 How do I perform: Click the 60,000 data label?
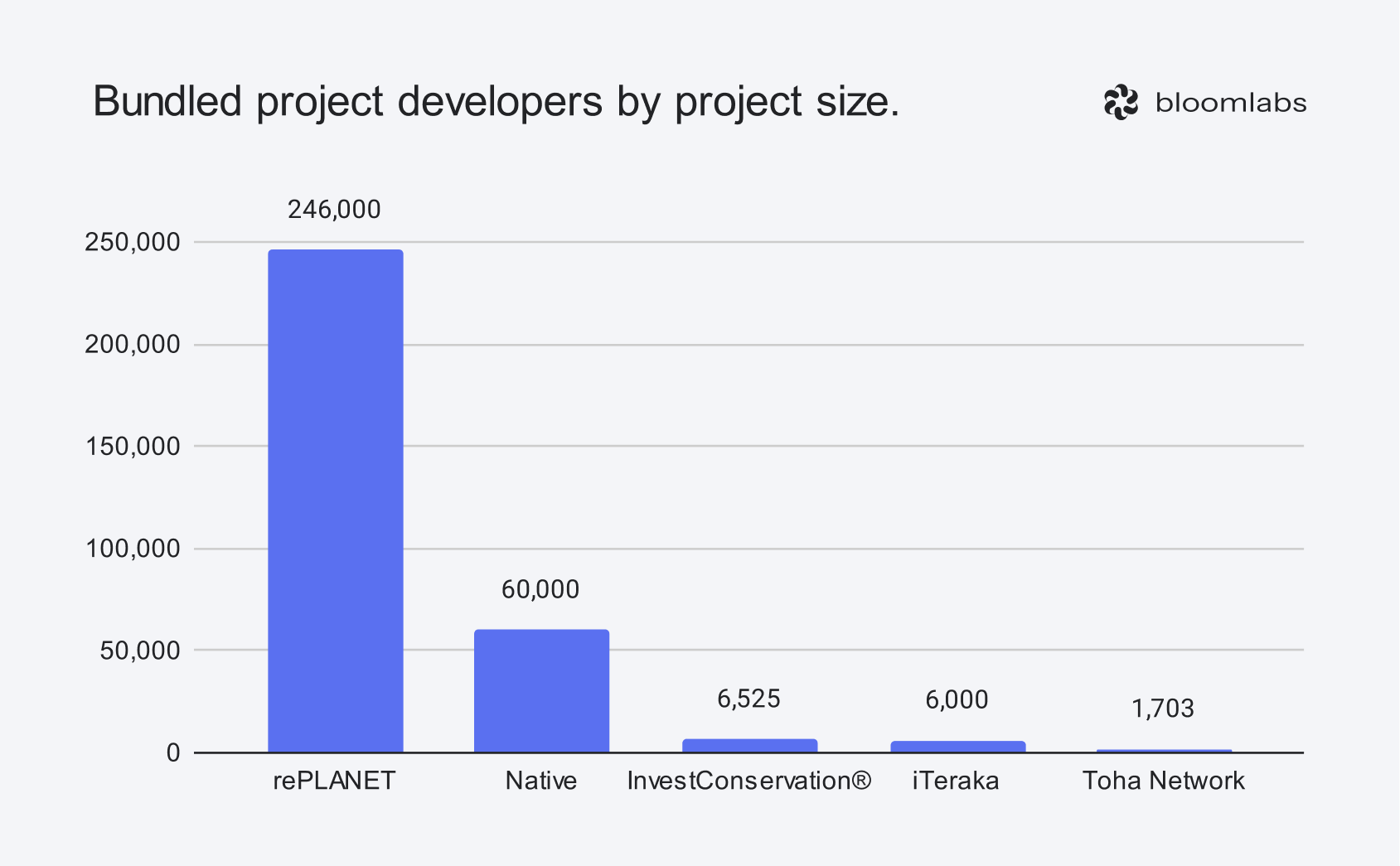[540, 589]
